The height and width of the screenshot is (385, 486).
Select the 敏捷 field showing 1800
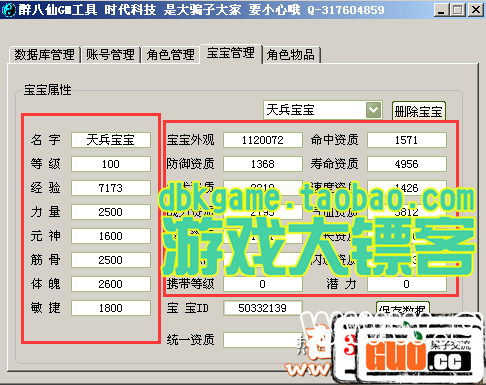(111, 308)
